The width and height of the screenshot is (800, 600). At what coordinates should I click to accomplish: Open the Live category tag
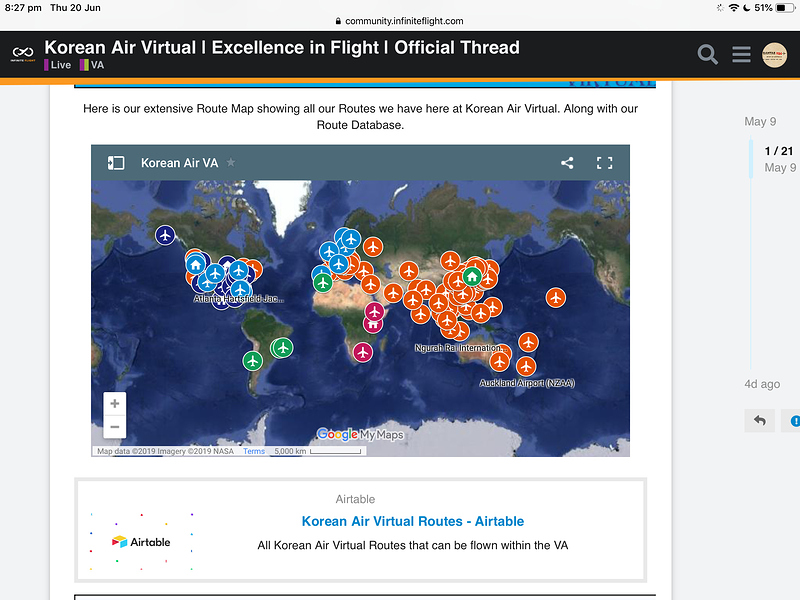click(x=58, y=65)
